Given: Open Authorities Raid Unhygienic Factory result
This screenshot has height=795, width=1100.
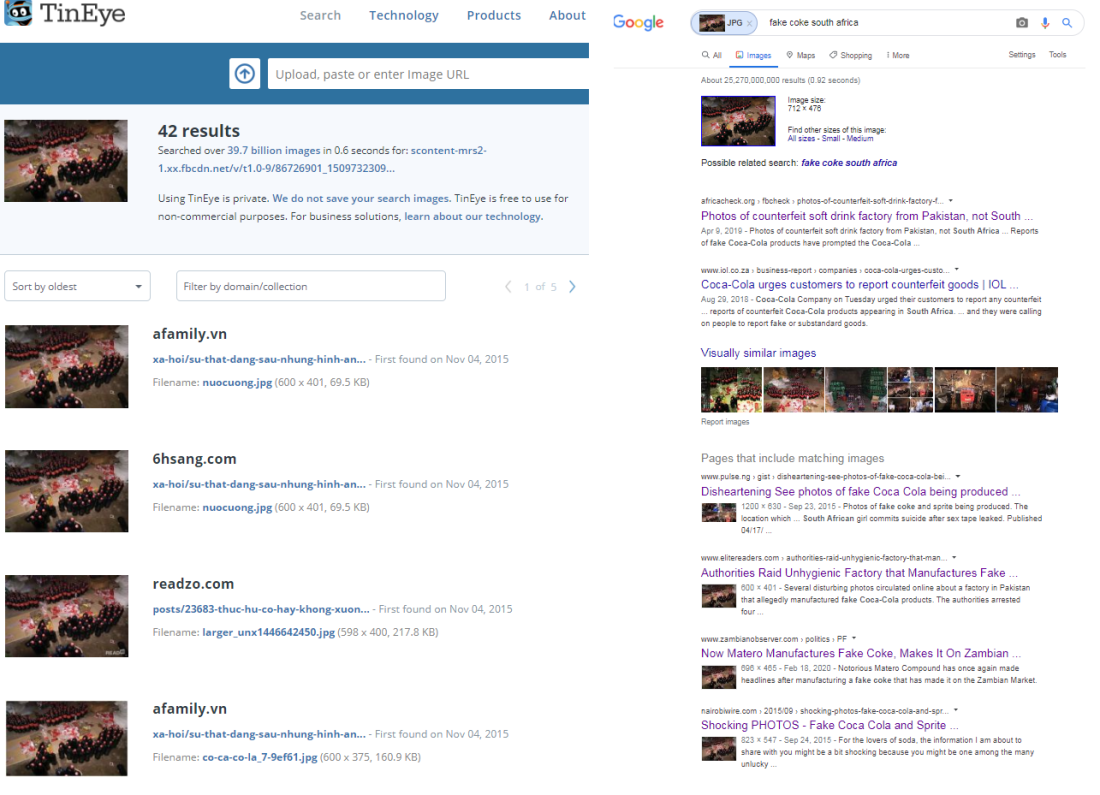Looking at the screenshot, I should coord(859,573).
